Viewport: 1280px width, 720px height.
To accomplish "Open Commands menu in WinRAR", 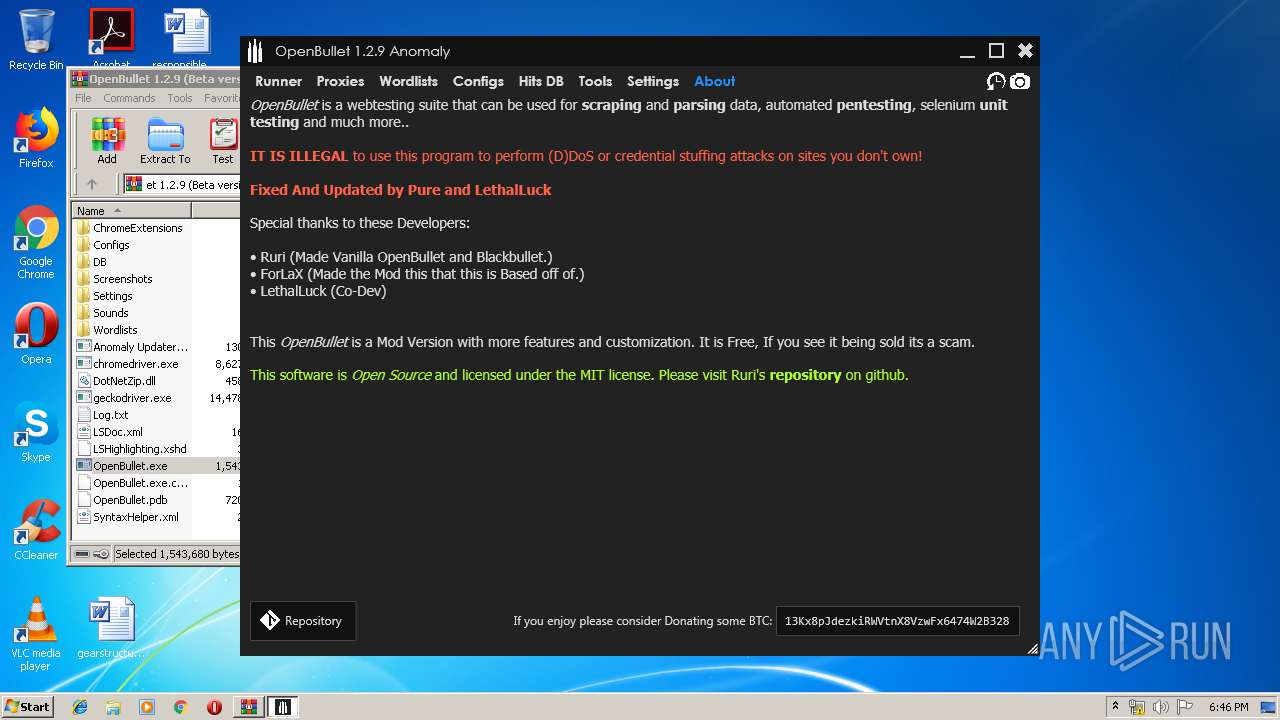I will pyautogui.click(x=129, y=98).
